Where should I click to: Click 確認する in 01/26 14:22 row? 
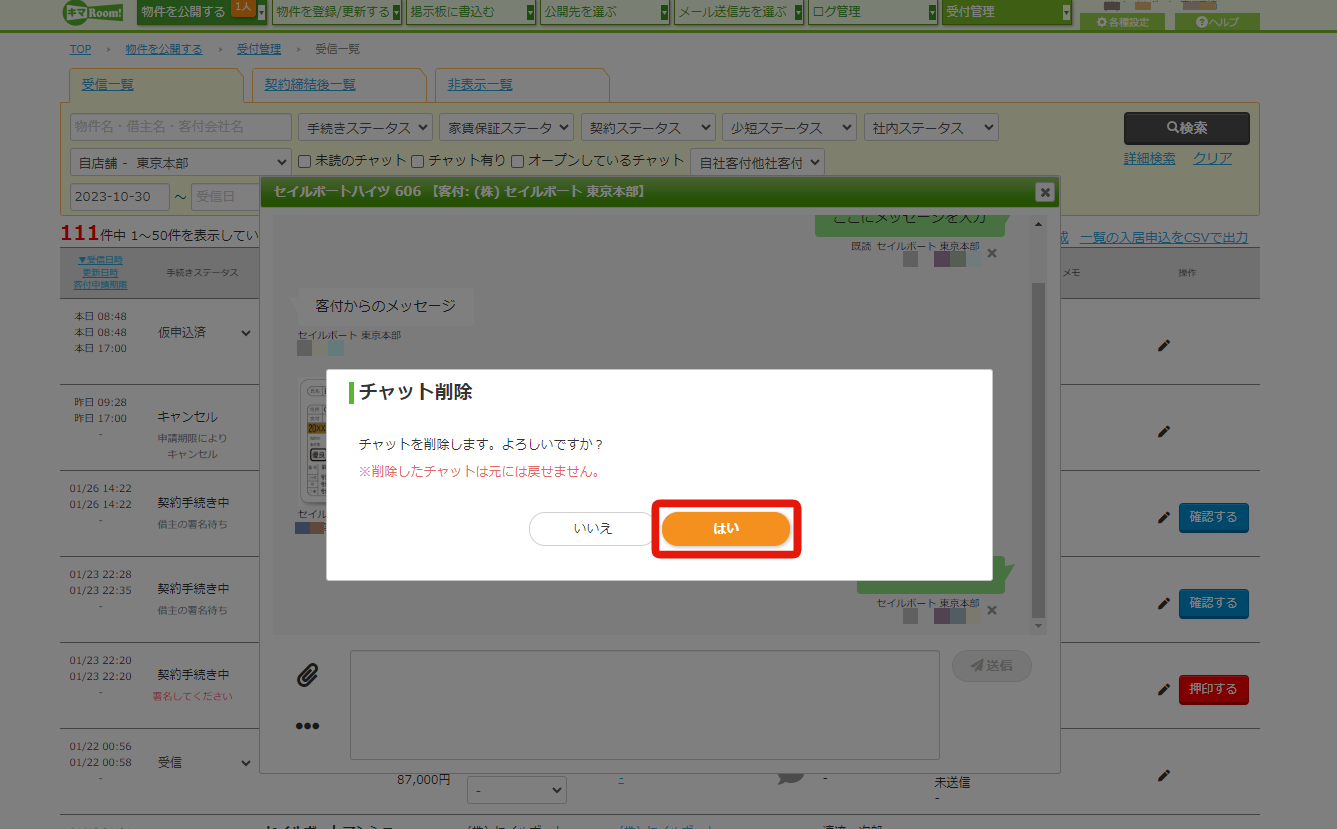coord(1214,518)
